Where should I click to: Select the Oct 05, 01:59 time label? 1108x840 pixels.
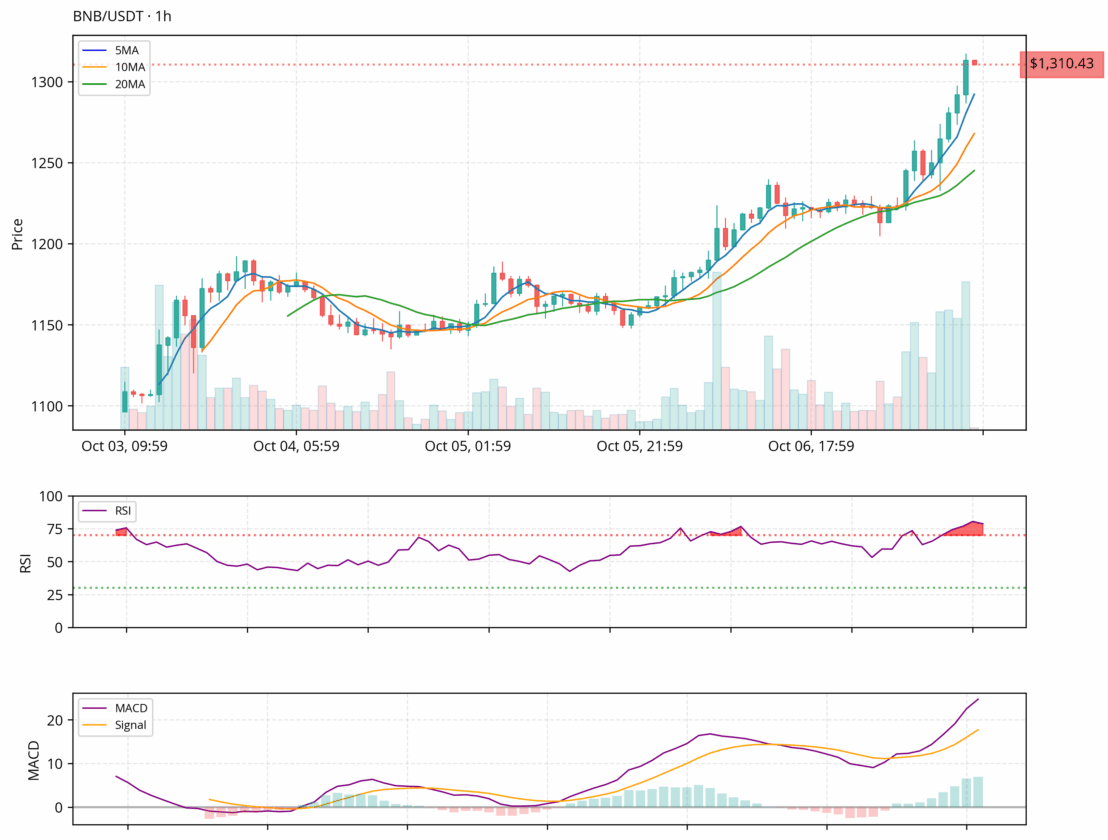click(x=468, y=446)
